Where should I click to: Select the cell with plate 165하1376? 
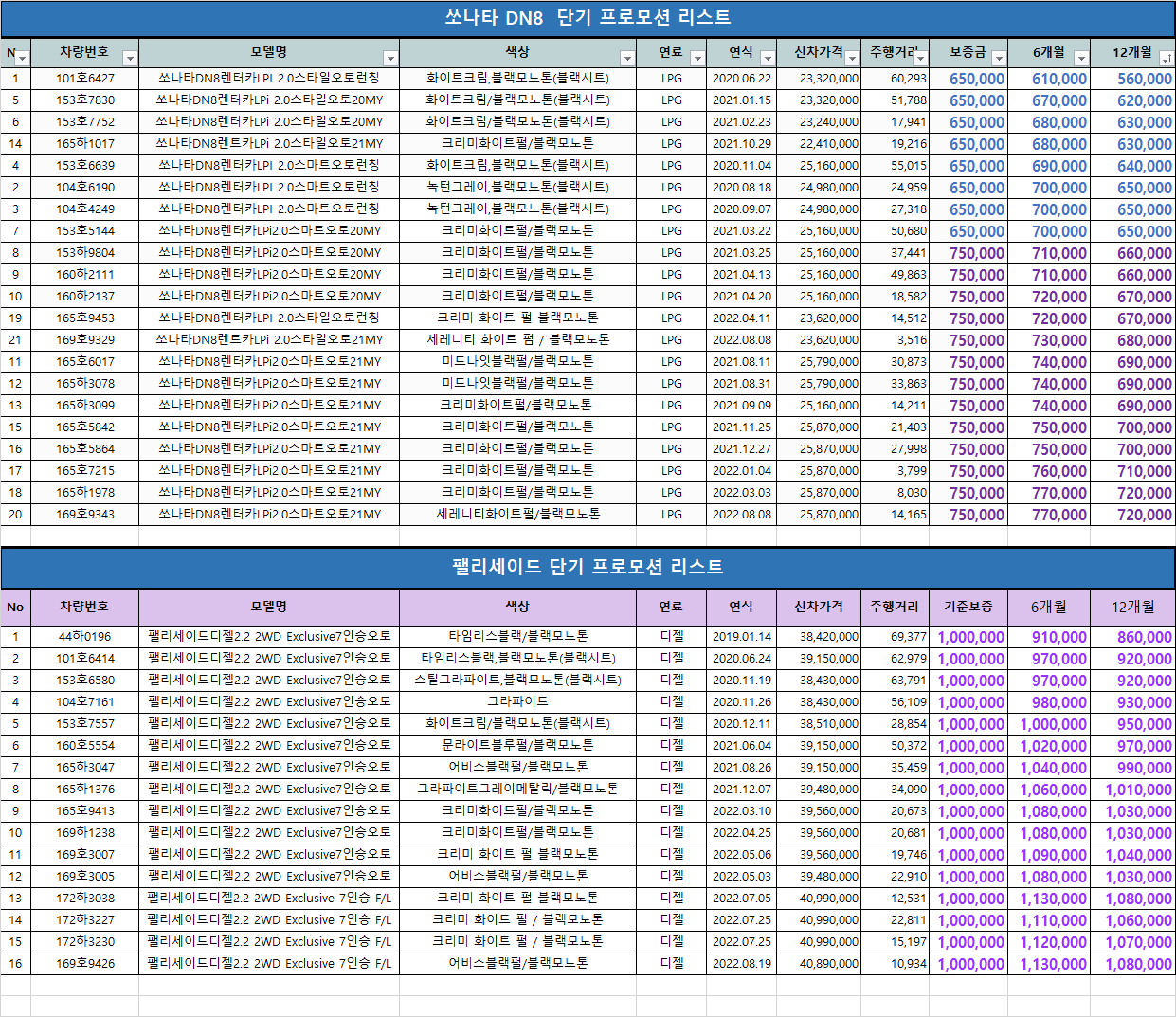(84, 790)
